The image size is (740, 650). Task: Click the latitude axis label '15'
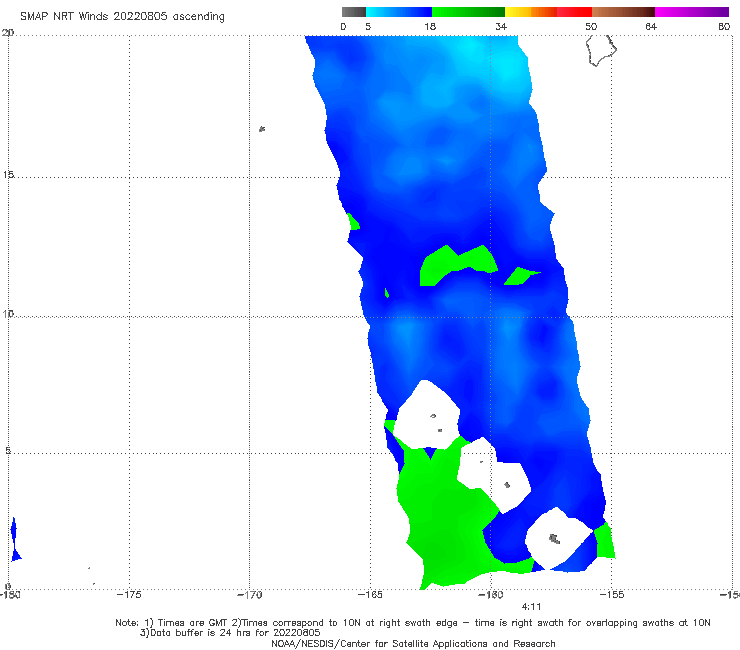point(8,175)
